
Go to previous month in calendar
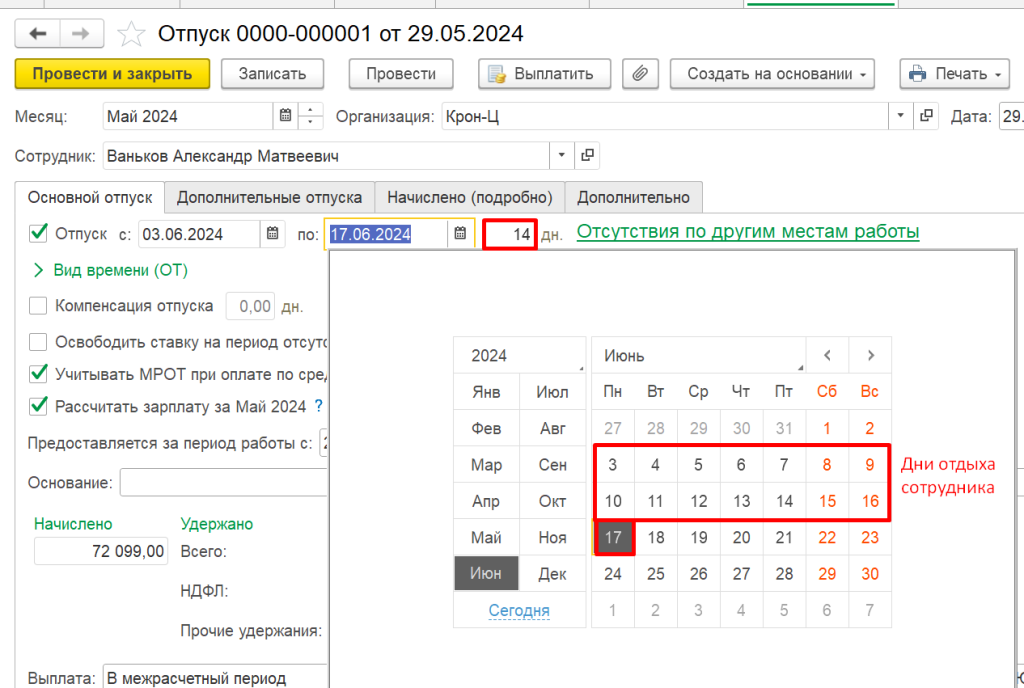coord(827,355)
